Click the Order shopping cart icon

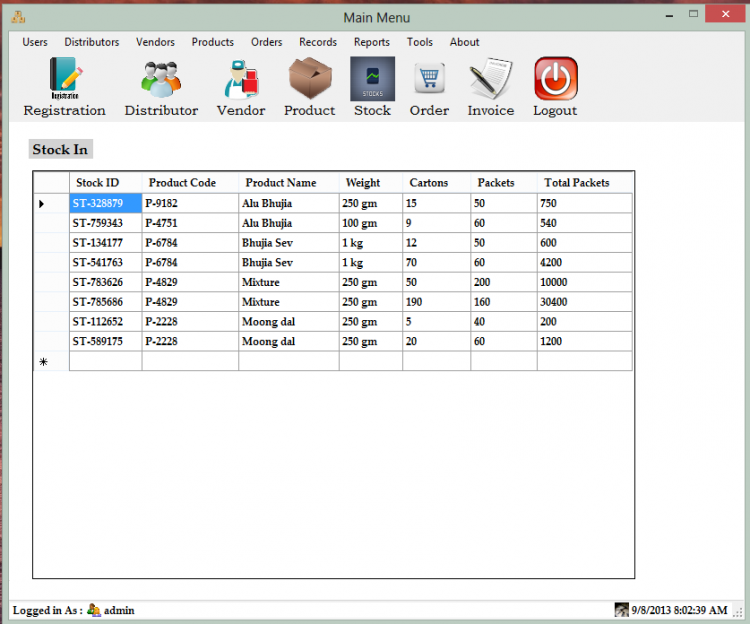429,79
